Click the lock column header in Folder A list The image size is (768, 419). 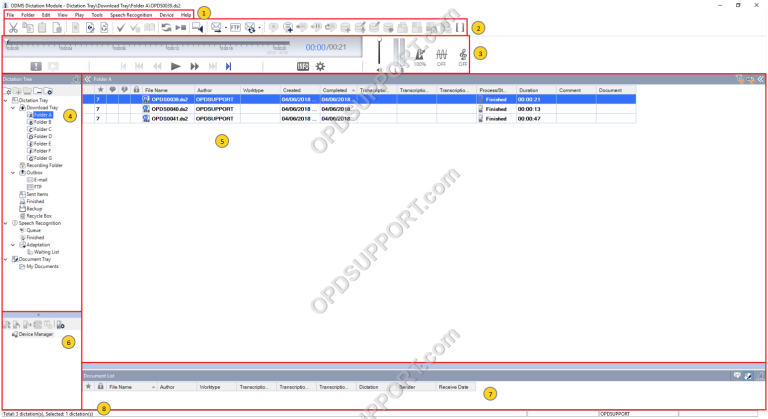click(x=137, y=90)
